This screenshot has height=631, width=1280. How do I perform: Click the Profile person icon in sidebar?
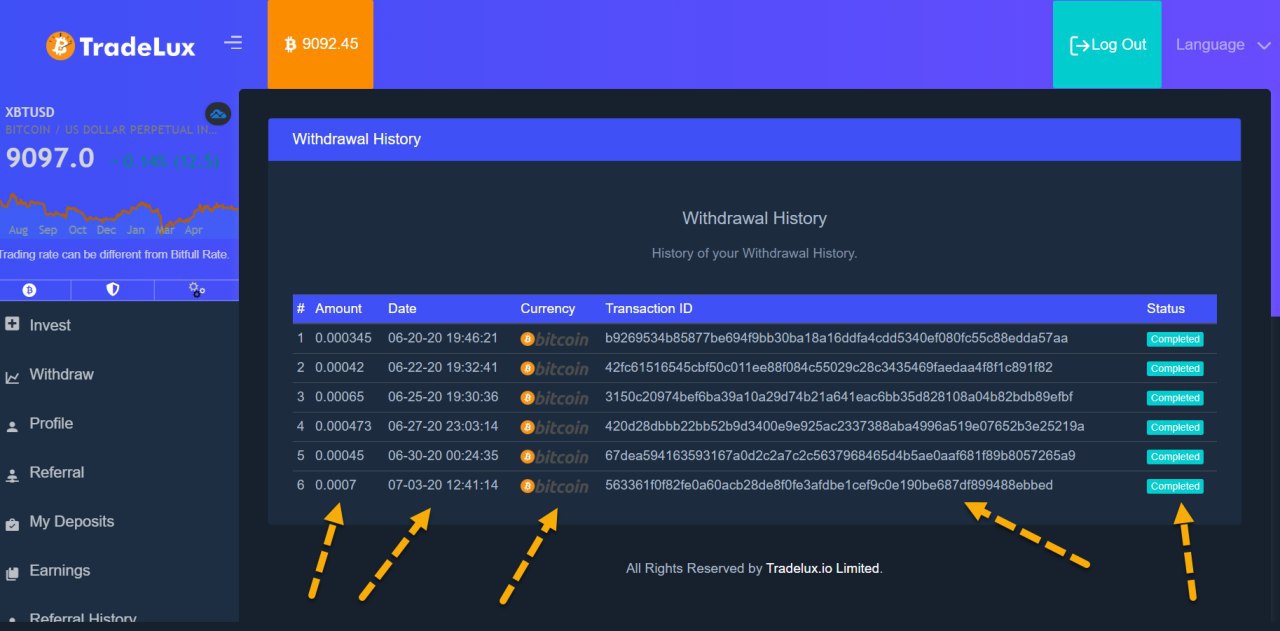point(12,427)
